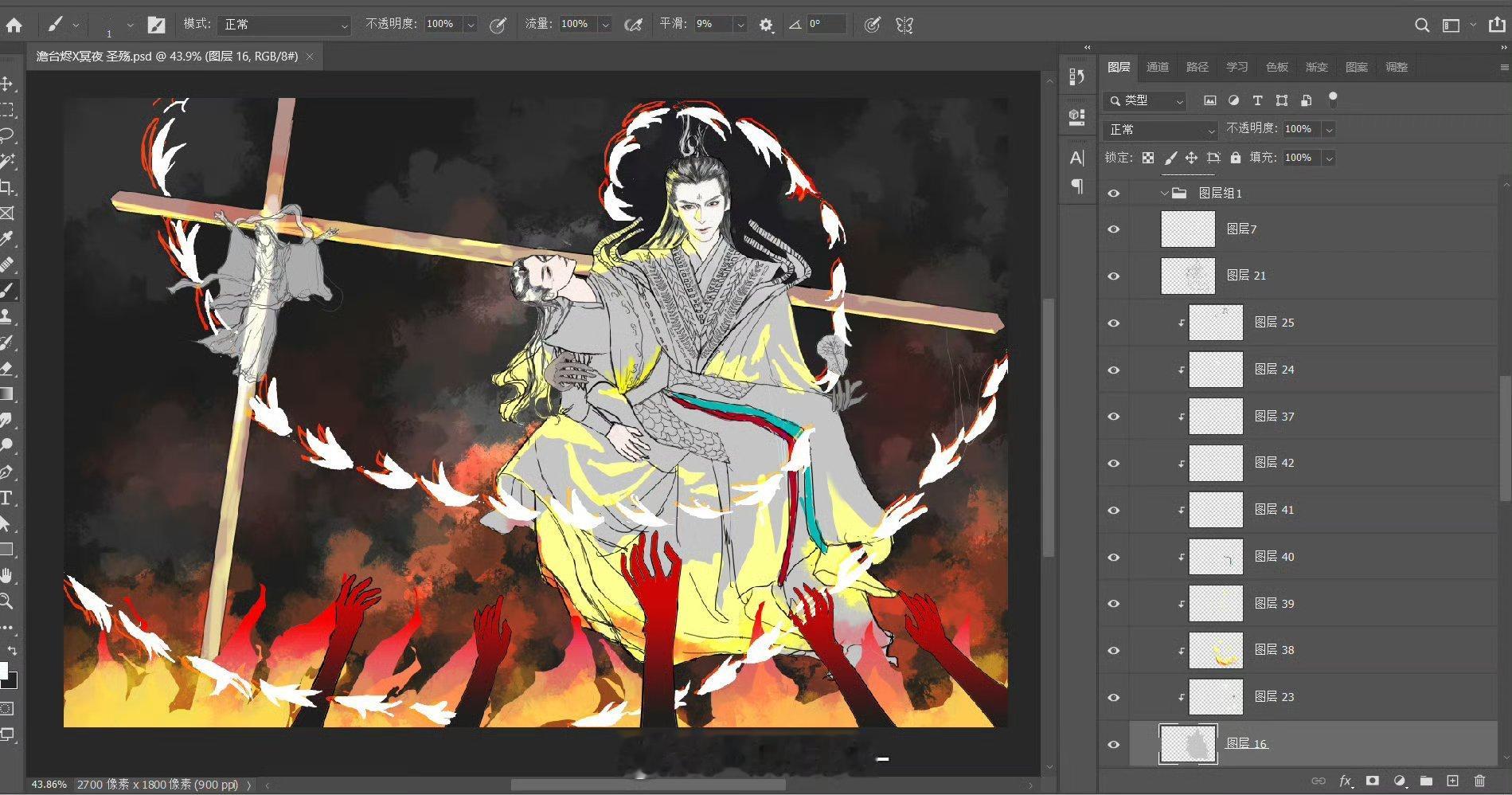Open smoothing options gear icon
This screenshot has width=1512, height=795.
click(x=766, y=25)
